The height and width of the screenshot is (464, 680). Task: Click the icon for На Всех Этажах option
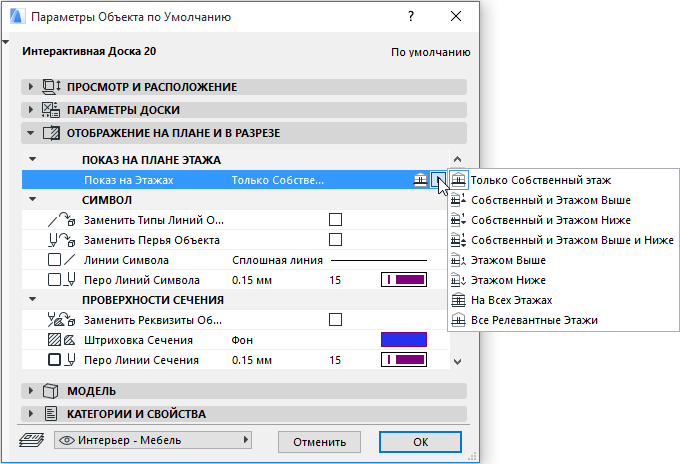click(x=458, y=300)
